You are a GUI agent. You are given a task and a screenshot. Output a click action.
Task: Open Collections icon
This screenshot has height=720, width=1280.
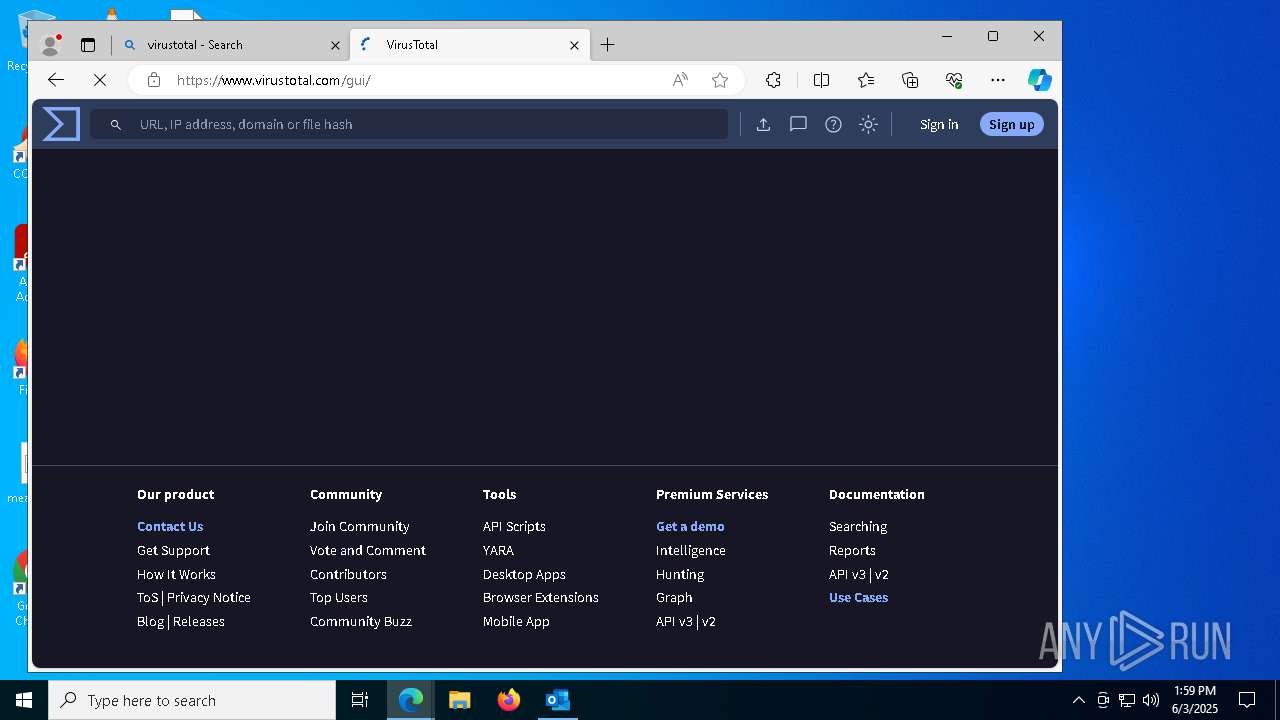910,80
